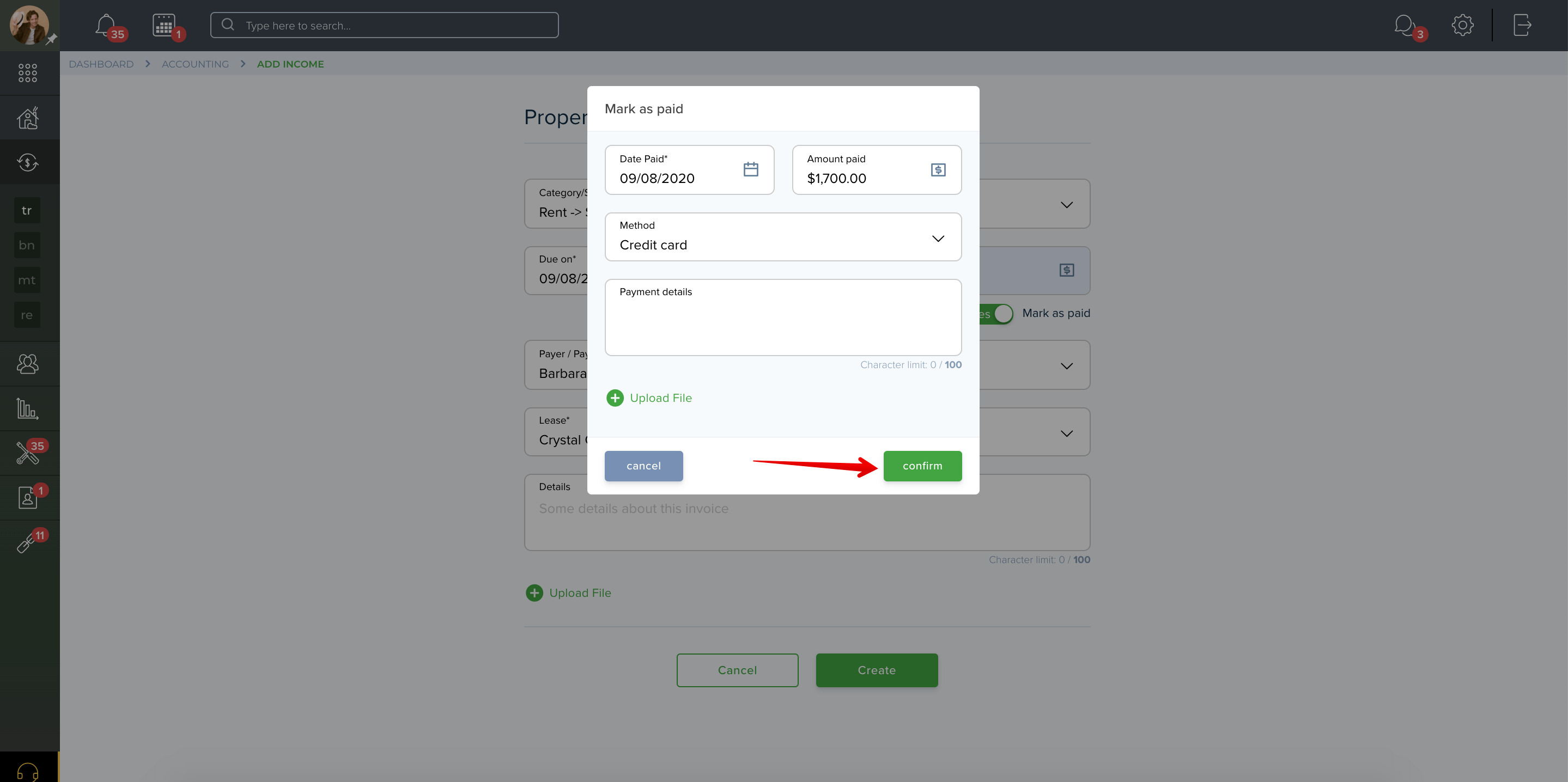Click the cancel button in dialog
Image resolution: width=1568 pixels, height=782 pixels.
[x=643, y=466]
